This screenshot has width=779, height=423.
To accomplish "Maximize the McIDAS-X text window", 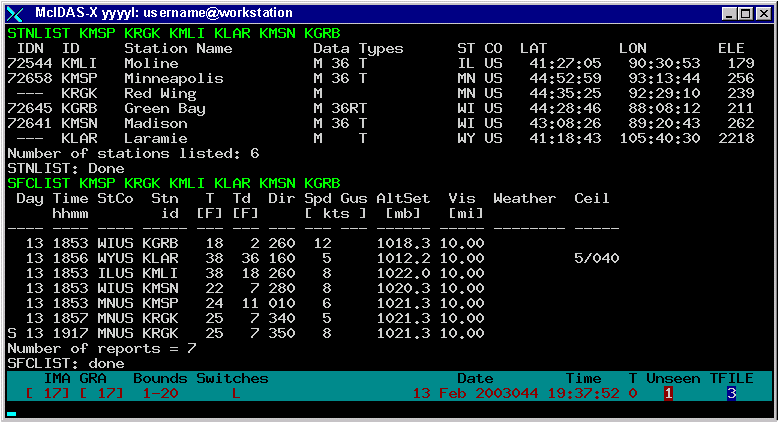I will click(747, 13).
